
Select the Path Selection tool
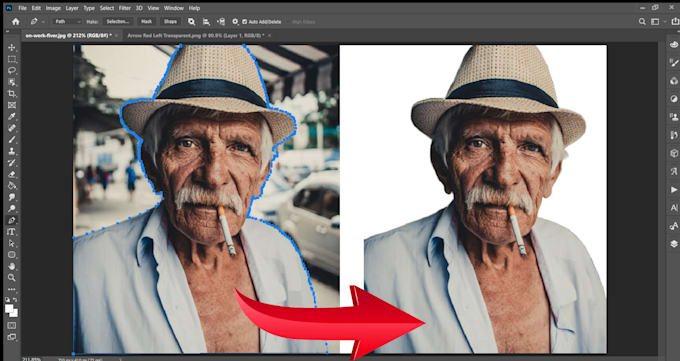pyautogui.click(x=12, y=243)
